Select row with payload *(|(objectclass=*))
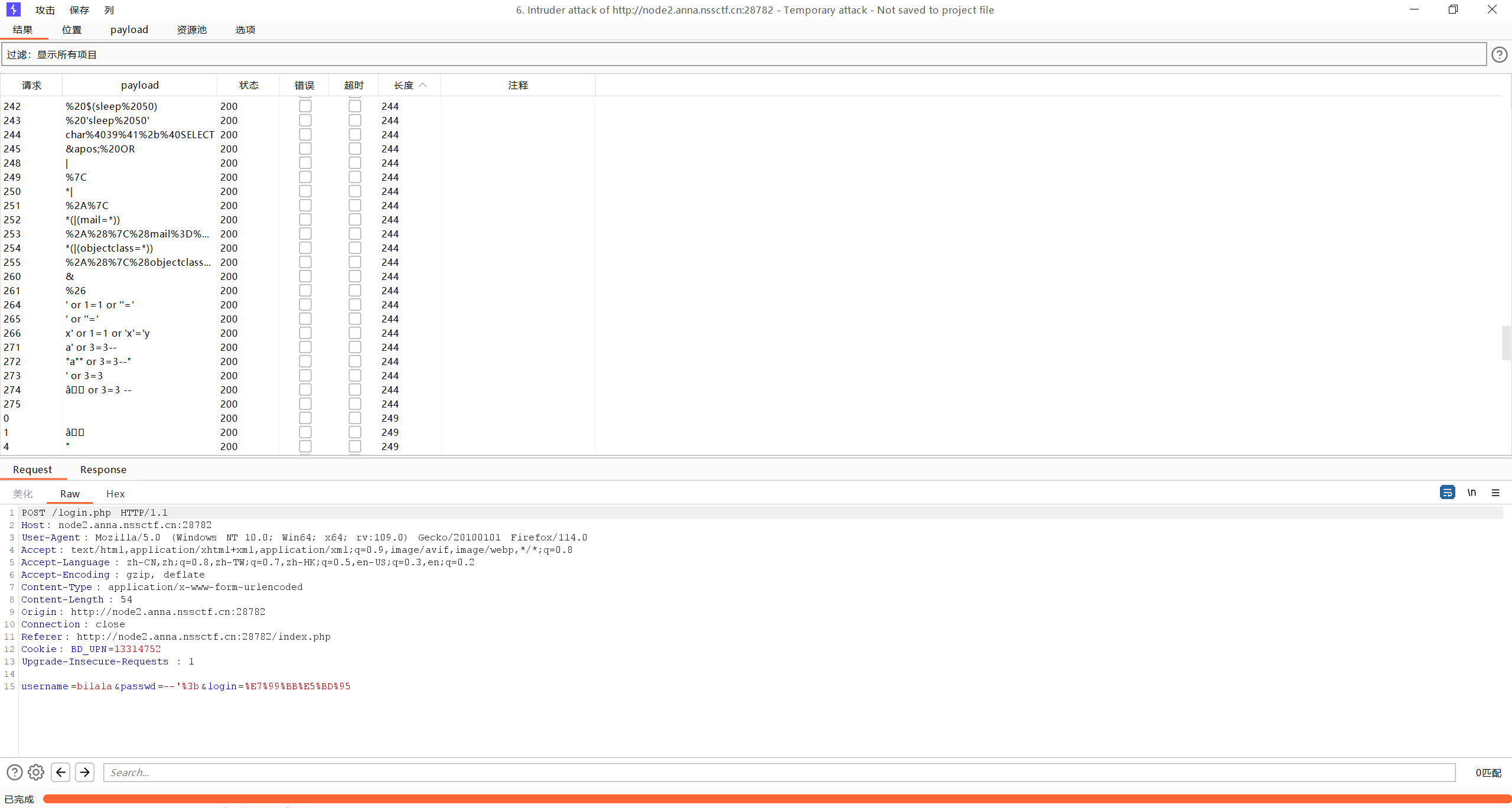This screenshot has width=1512, height=808. pos(298,248)
